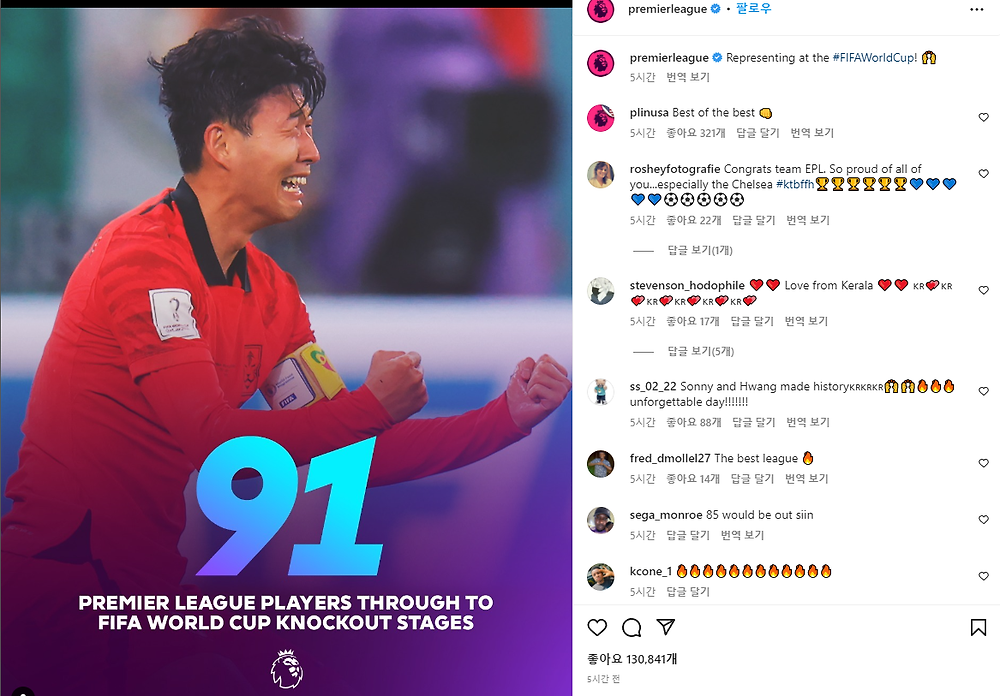This screenshot has width=1000, height=696.
Task: Open the comment bubble icon
Action: [x=631, y=628]
